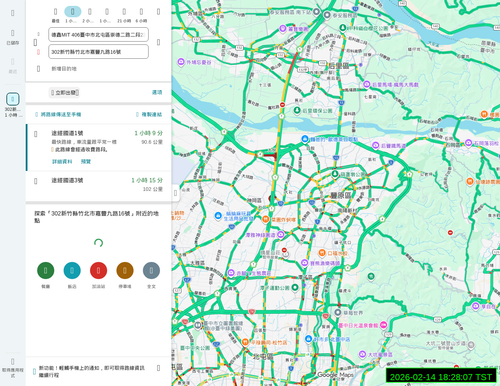Click 外埔忘憂谷 map marker
The height and width of the screenshot is (386, 500).
pos(181,62)
